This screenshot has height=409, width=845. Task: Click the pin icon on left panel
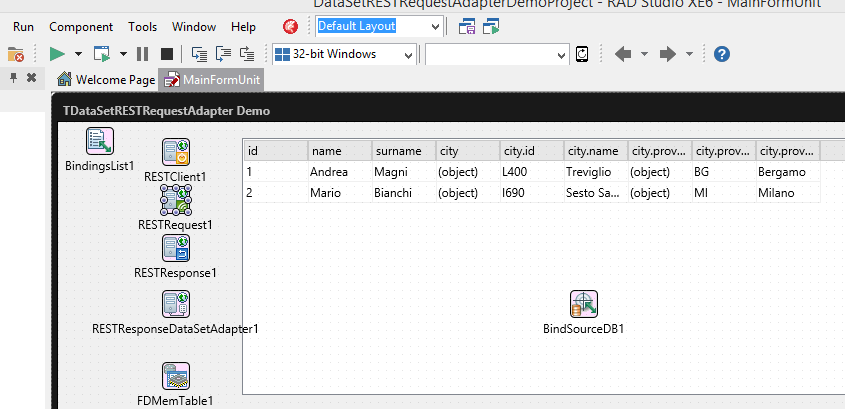pos(14,78)
